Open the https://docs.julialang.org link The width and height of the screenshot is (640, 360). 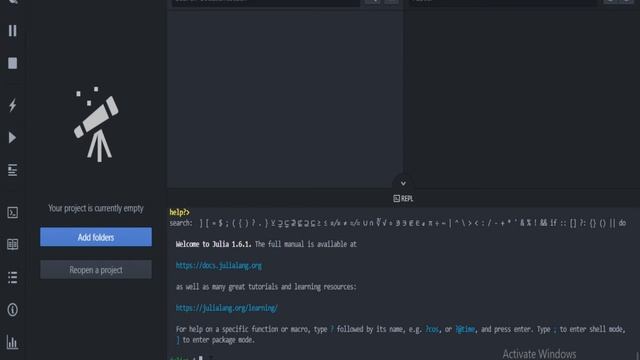coord(219,266)
